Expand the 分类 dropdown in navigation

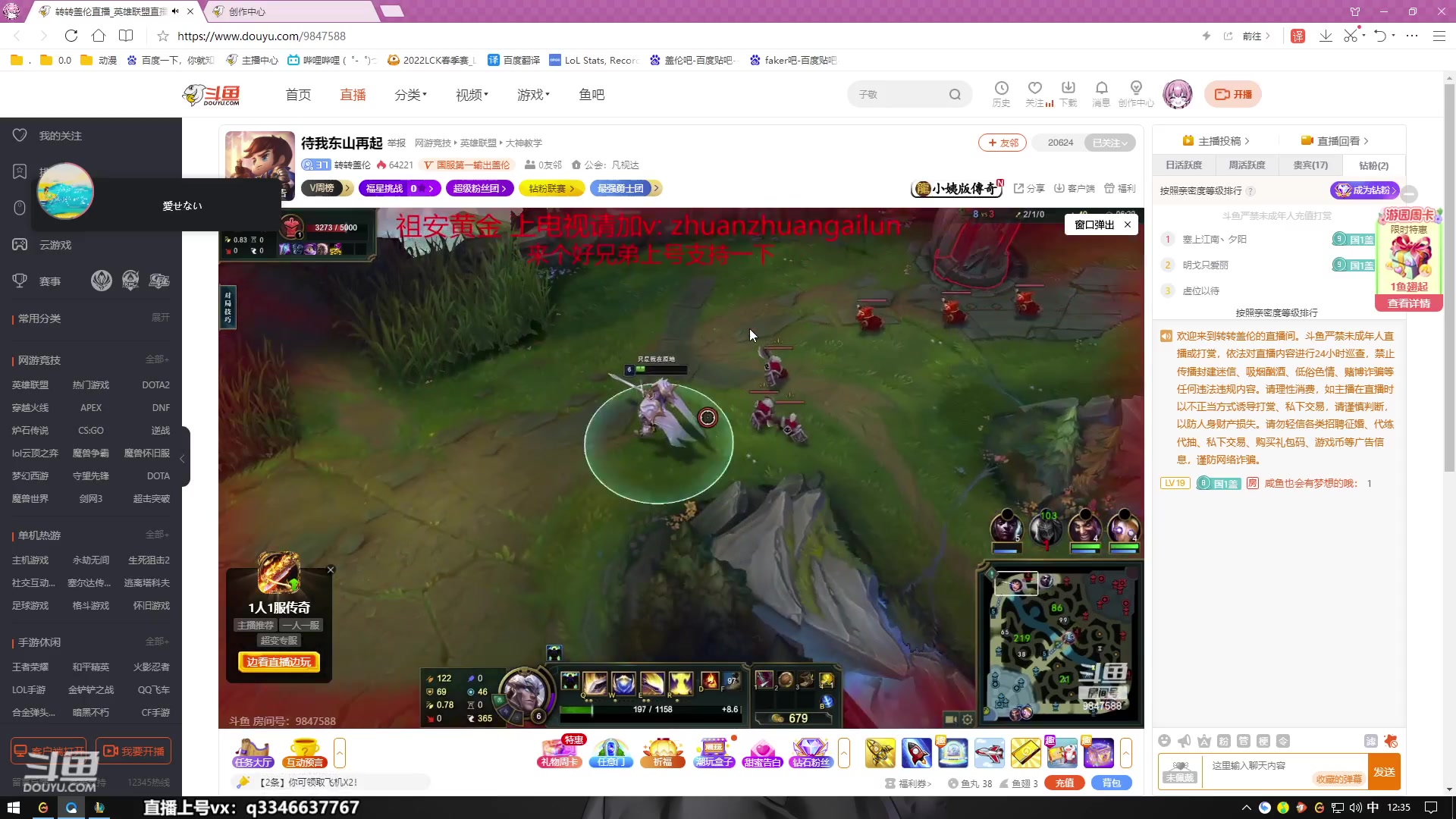tap(410, 95)
